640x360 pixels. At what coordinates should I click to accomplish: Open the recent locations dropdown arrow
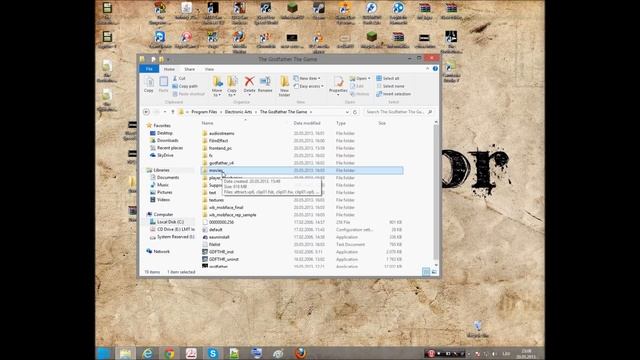pyautogui.click(x=165, y=112)
